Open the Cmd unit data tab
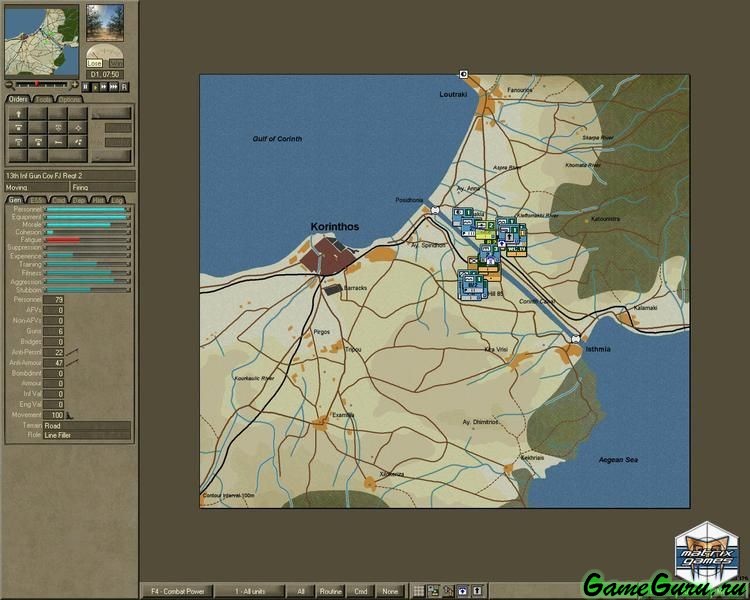750x600 pixels. 58,200
